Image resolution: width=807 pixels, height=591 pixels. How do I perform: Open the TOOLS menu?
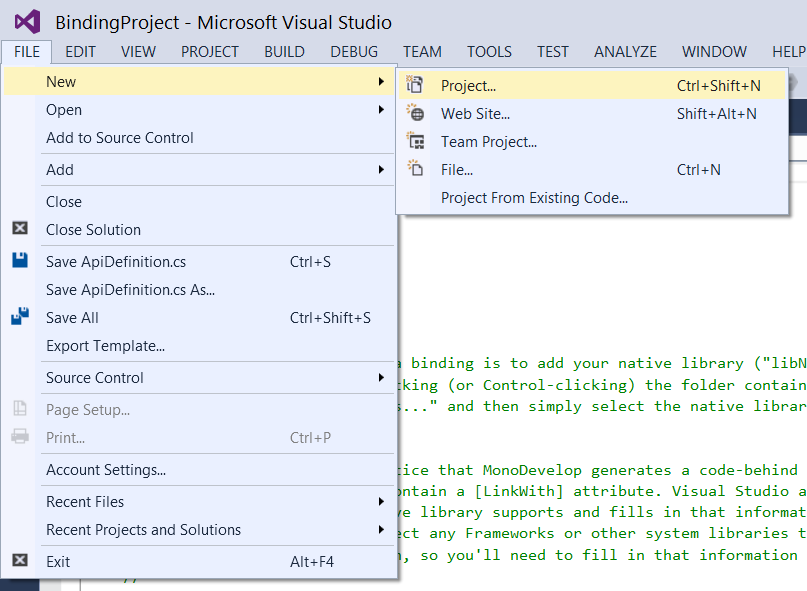click(489, 51)
